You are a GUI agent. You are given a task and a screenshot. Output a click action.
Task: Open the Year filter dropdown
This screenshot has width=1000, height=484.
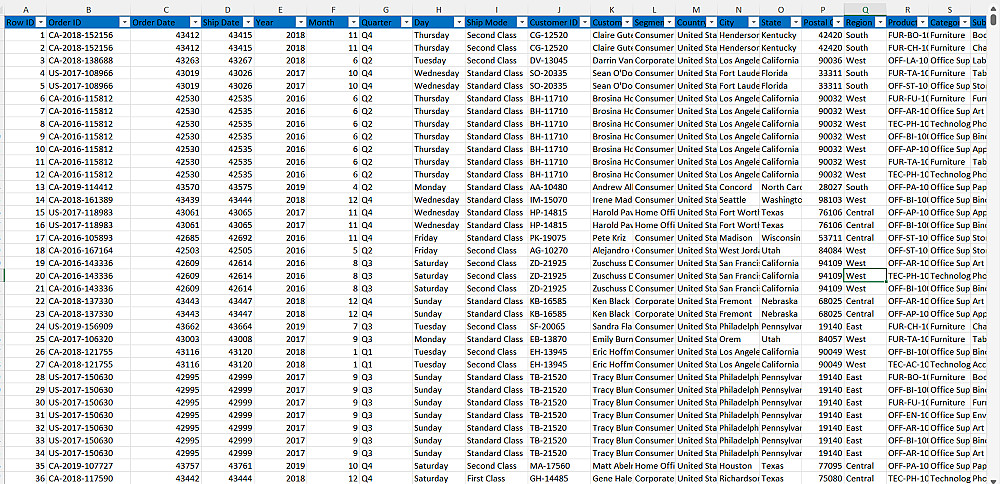[x=301, y=22]
